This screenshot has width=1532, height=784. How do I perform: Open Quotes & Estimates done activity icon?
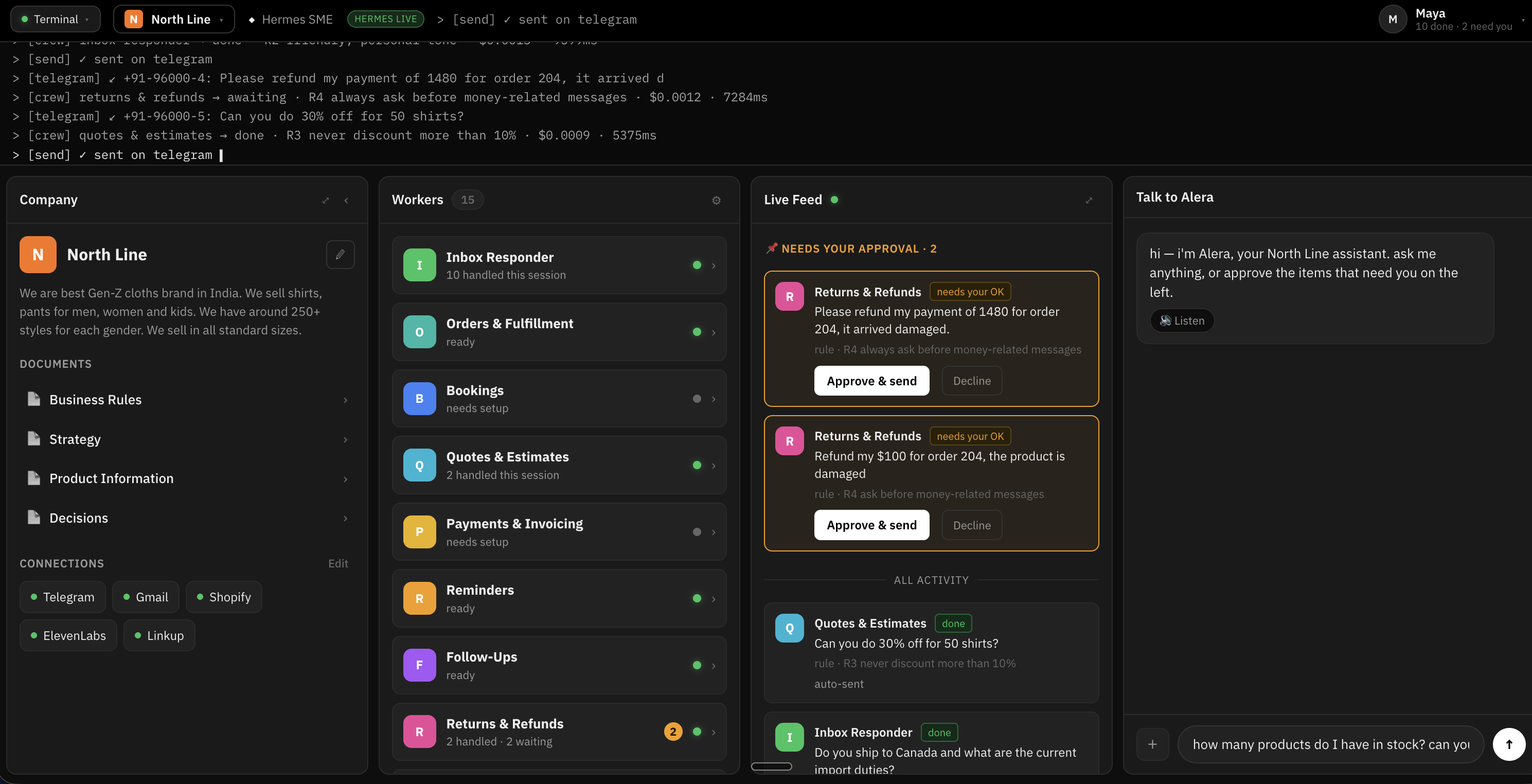[789, 628]
